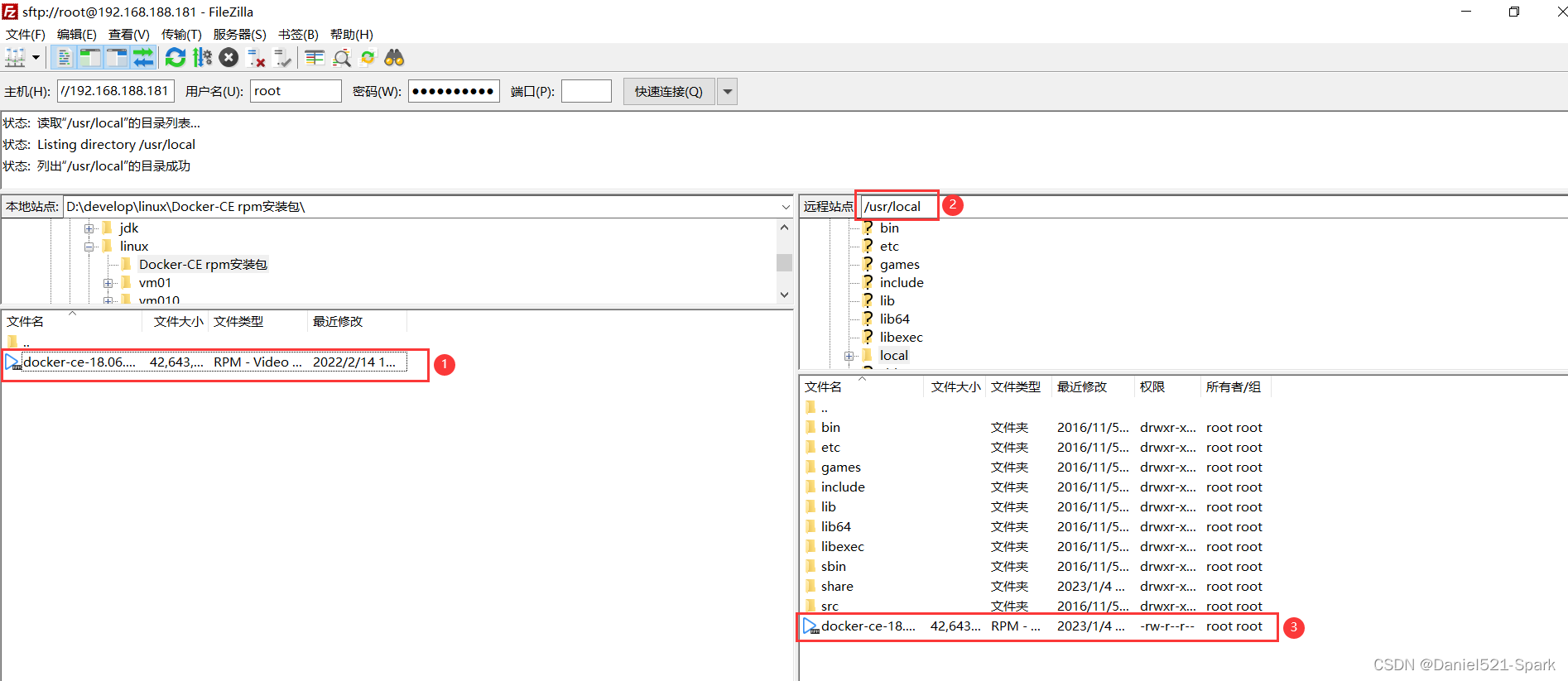Screen dimensions: 1568x681
Task: Select the local docker-ce-18.06 rpm file
Action: [205, 362]
